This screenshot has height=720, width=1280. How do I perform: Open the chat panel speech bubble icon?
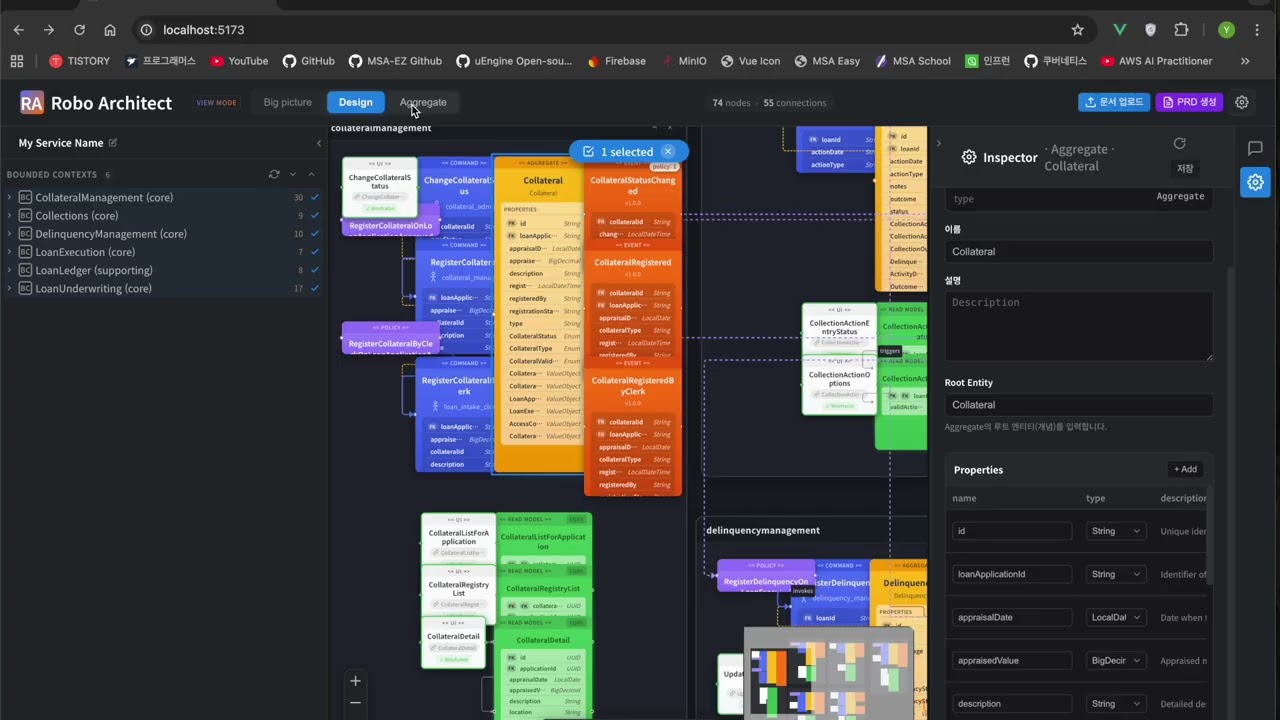point(1255,149)
